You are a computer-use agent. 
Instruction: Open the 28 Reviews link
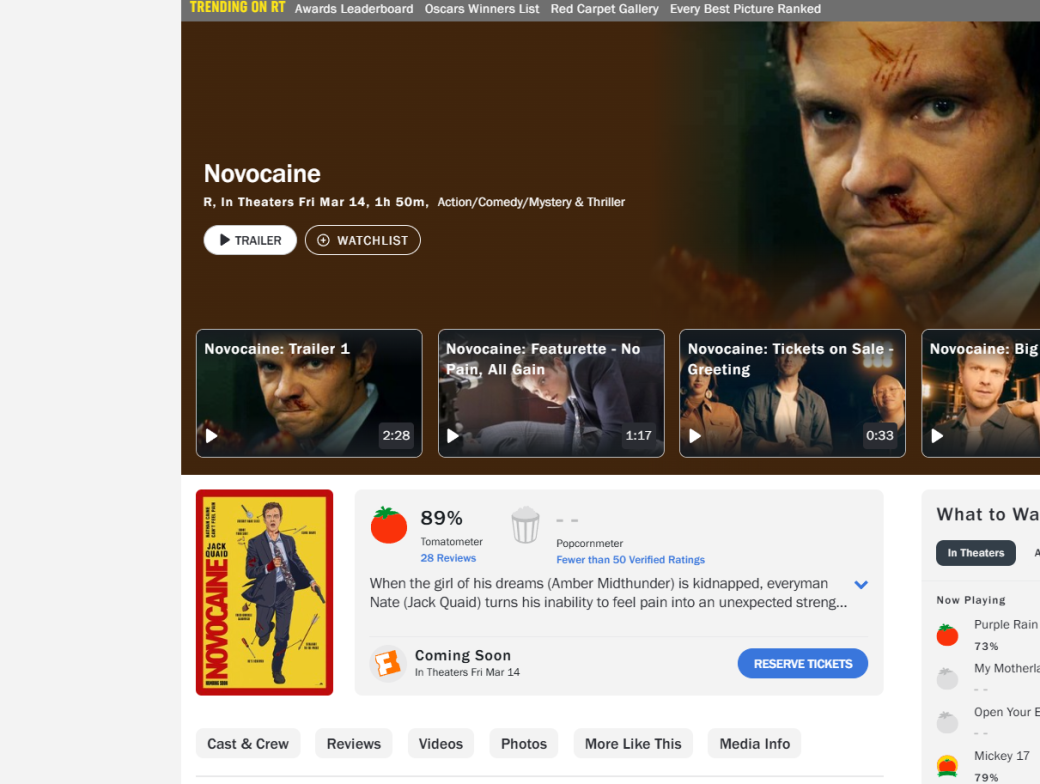pos(448,558)
